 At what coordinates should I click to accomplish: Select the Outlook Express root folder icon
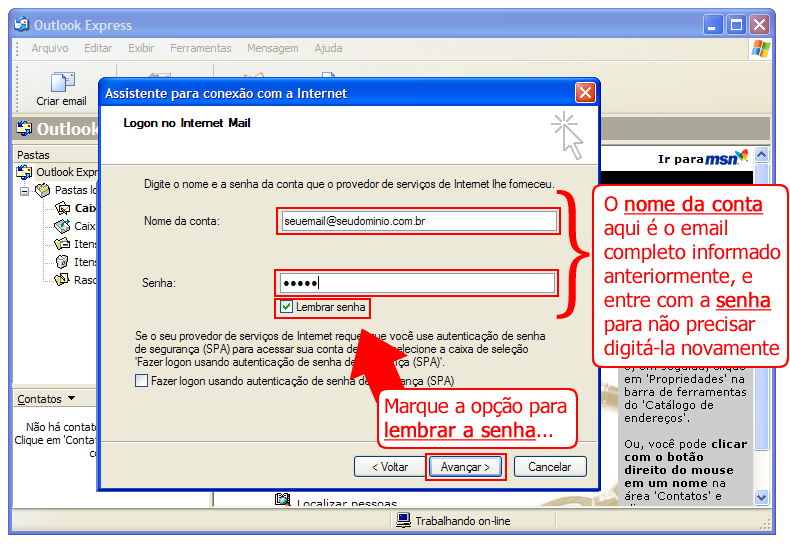24,172
